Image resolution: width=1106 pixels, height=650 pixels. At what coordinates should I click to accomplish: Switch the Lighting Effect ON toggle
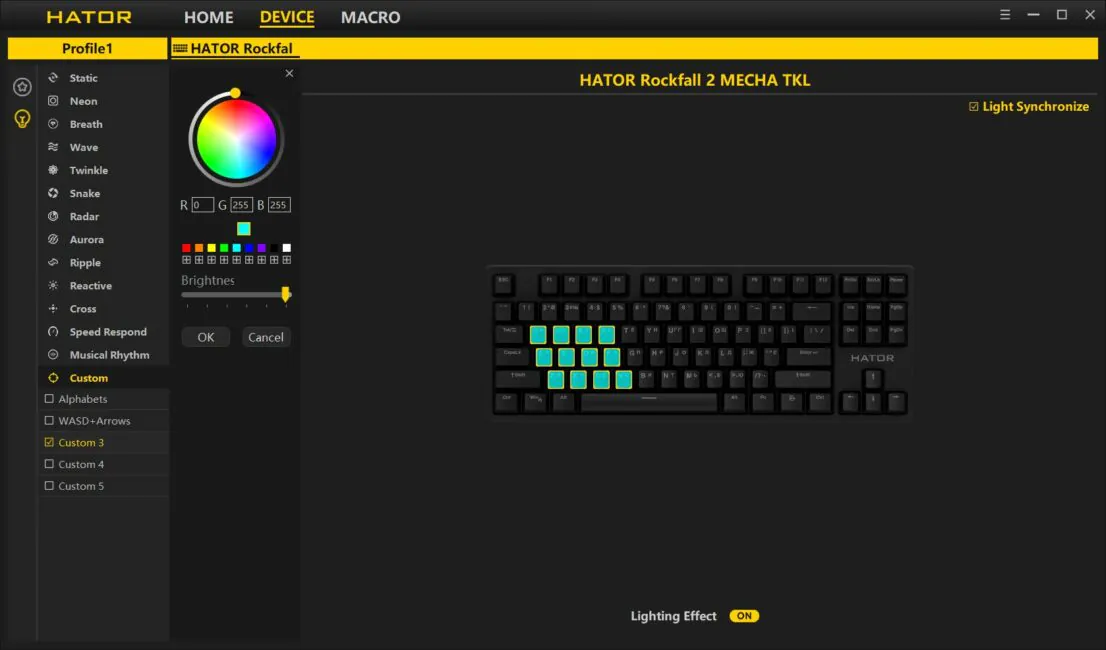tap(744, 616)
